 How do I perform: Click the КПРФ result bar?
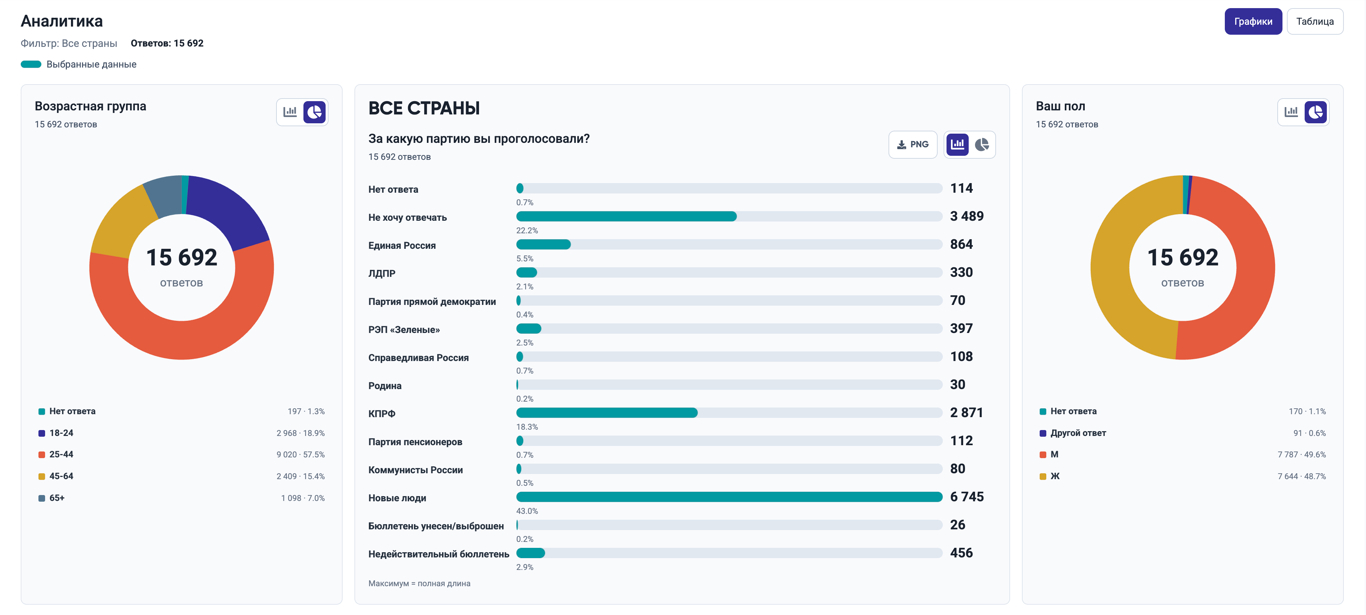[729, 413]
